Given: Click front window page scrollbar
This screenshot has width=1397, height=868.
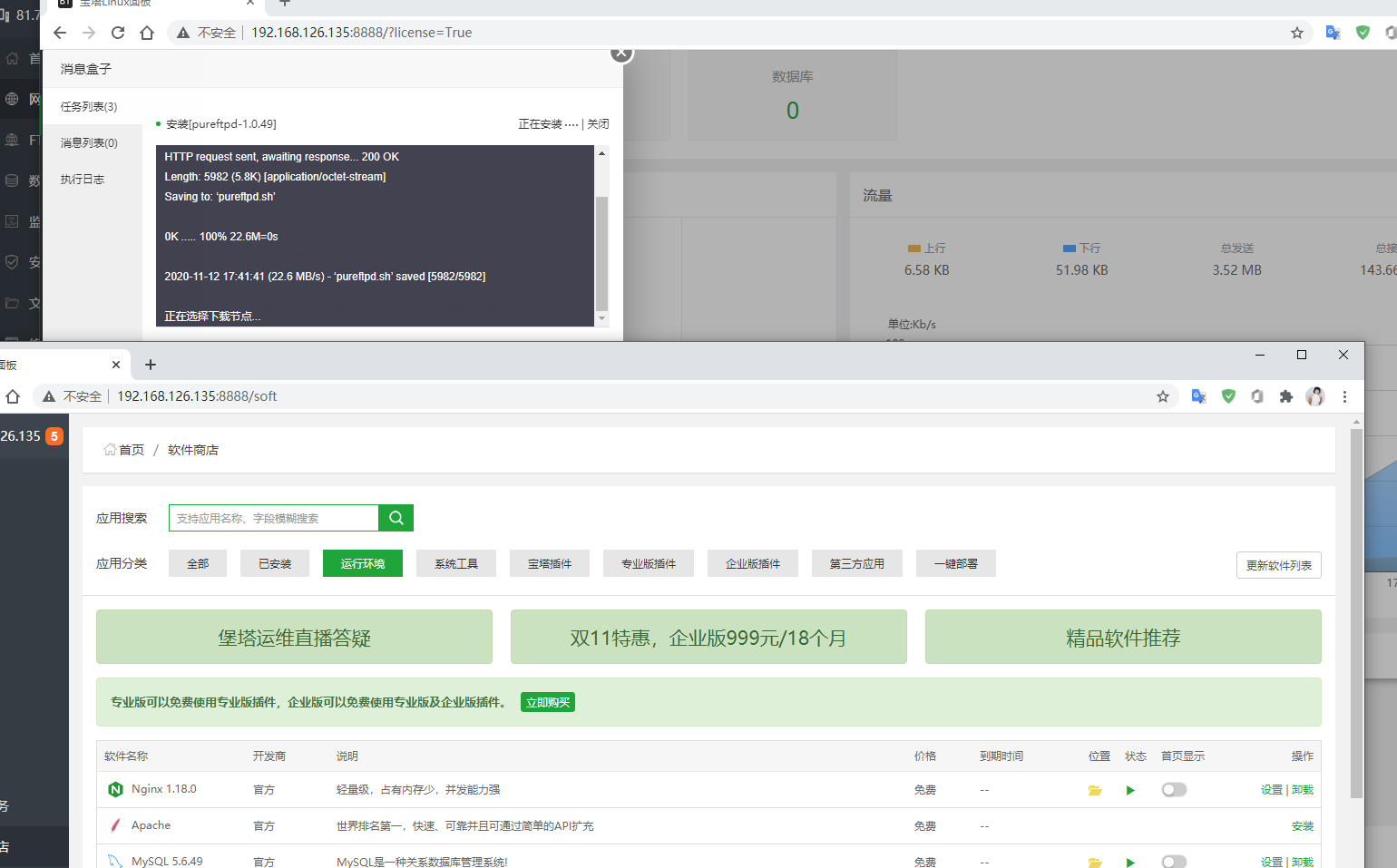Looking at the screenshot, I should pos(1357,613).
